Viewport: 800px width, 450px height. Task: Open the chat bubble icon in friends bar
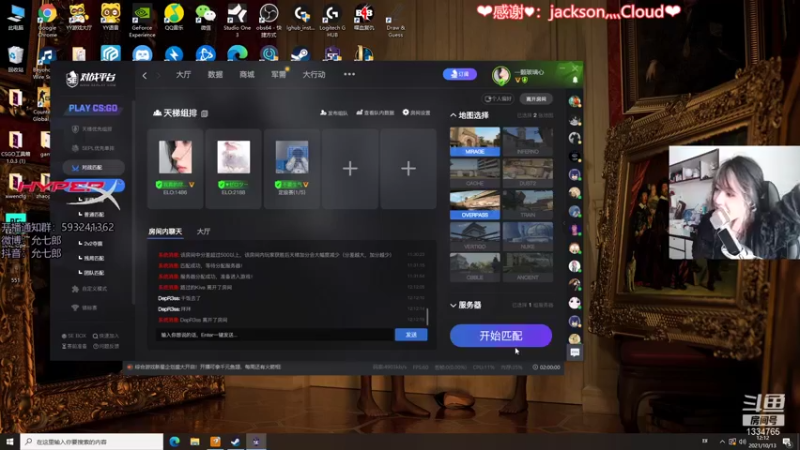click(x=575, y=352)
